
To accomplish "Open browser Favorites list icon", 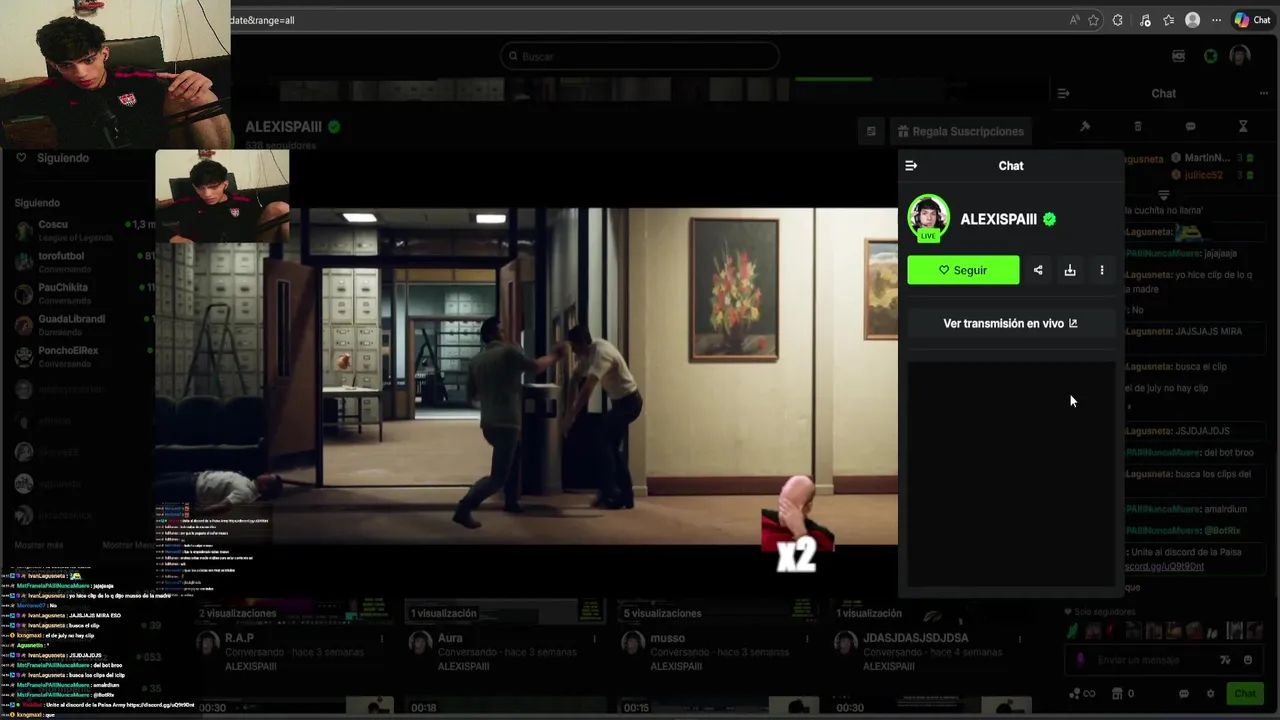I will 1168,20.
